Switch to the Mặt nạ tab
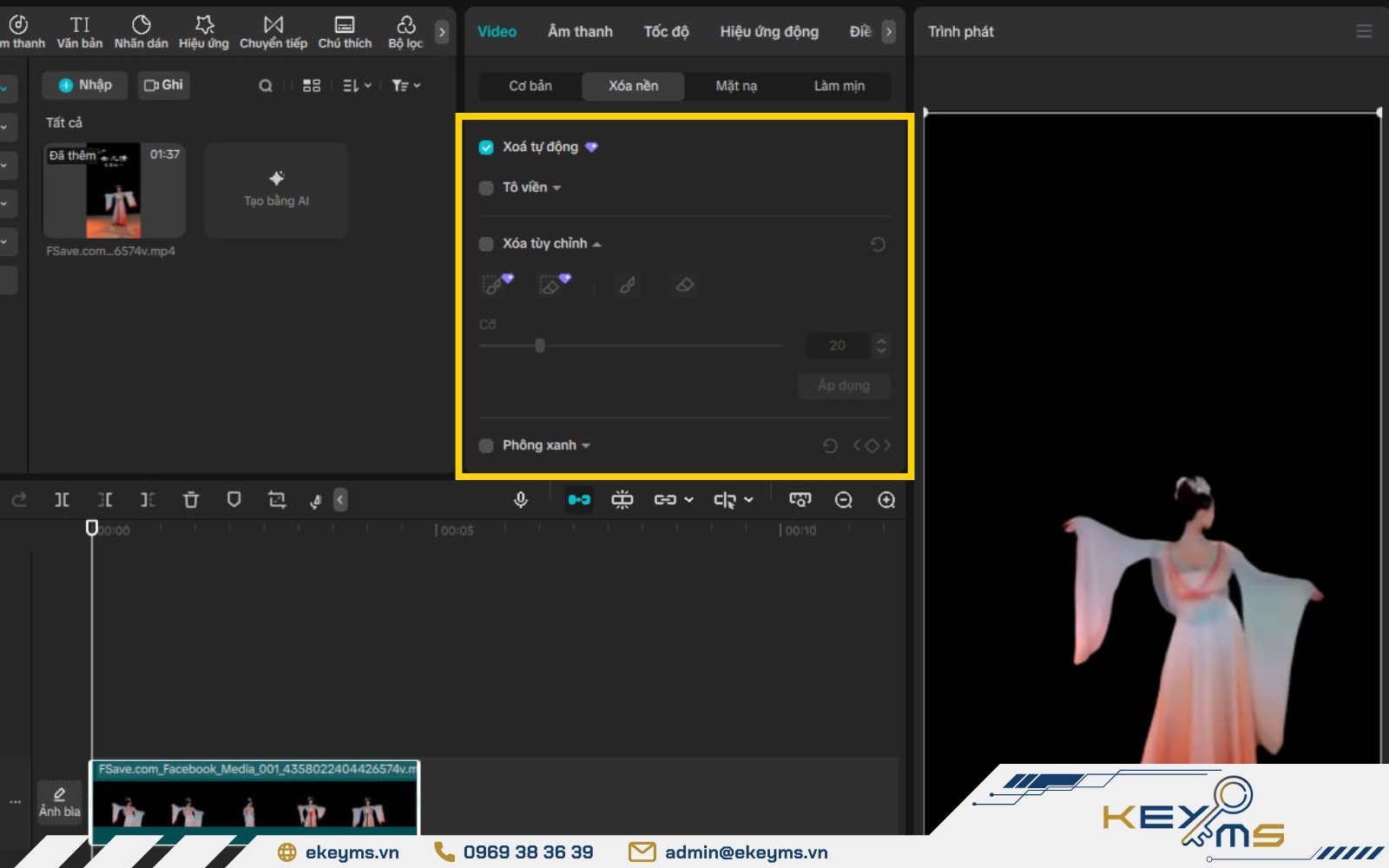This screenshot has height=868, width=1389. (735, 86)
